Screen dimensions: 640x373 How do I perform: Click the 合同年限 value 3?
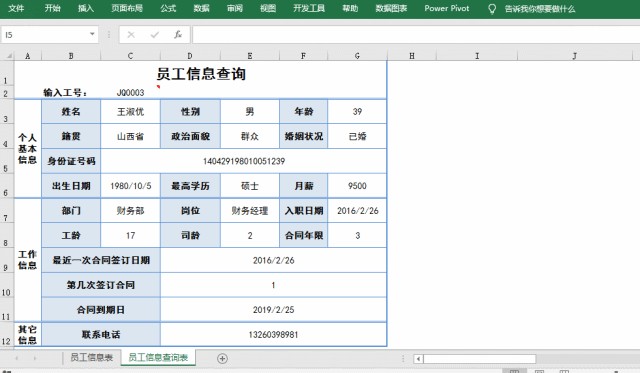[x=357, y=235]
